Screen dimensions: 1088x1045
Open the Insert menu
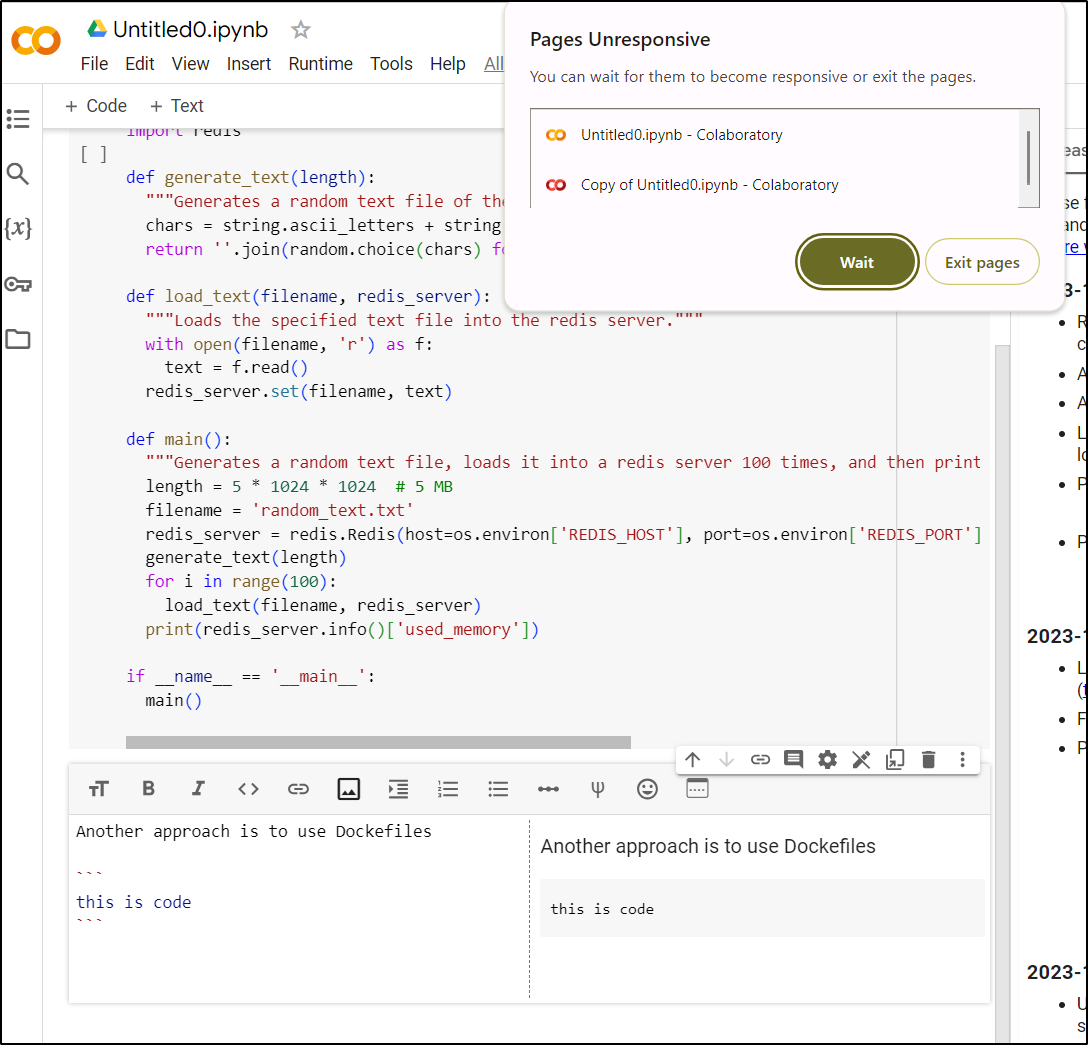coord(248,64)
